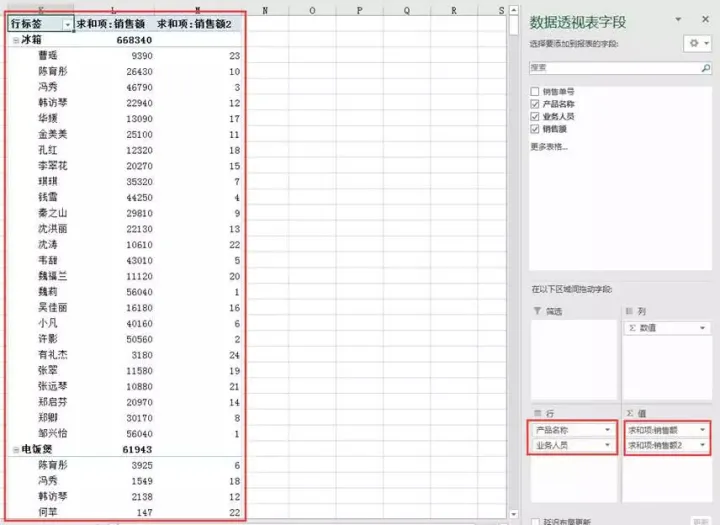Select the 吴佳丽 row label

click(x=52, y=308)
